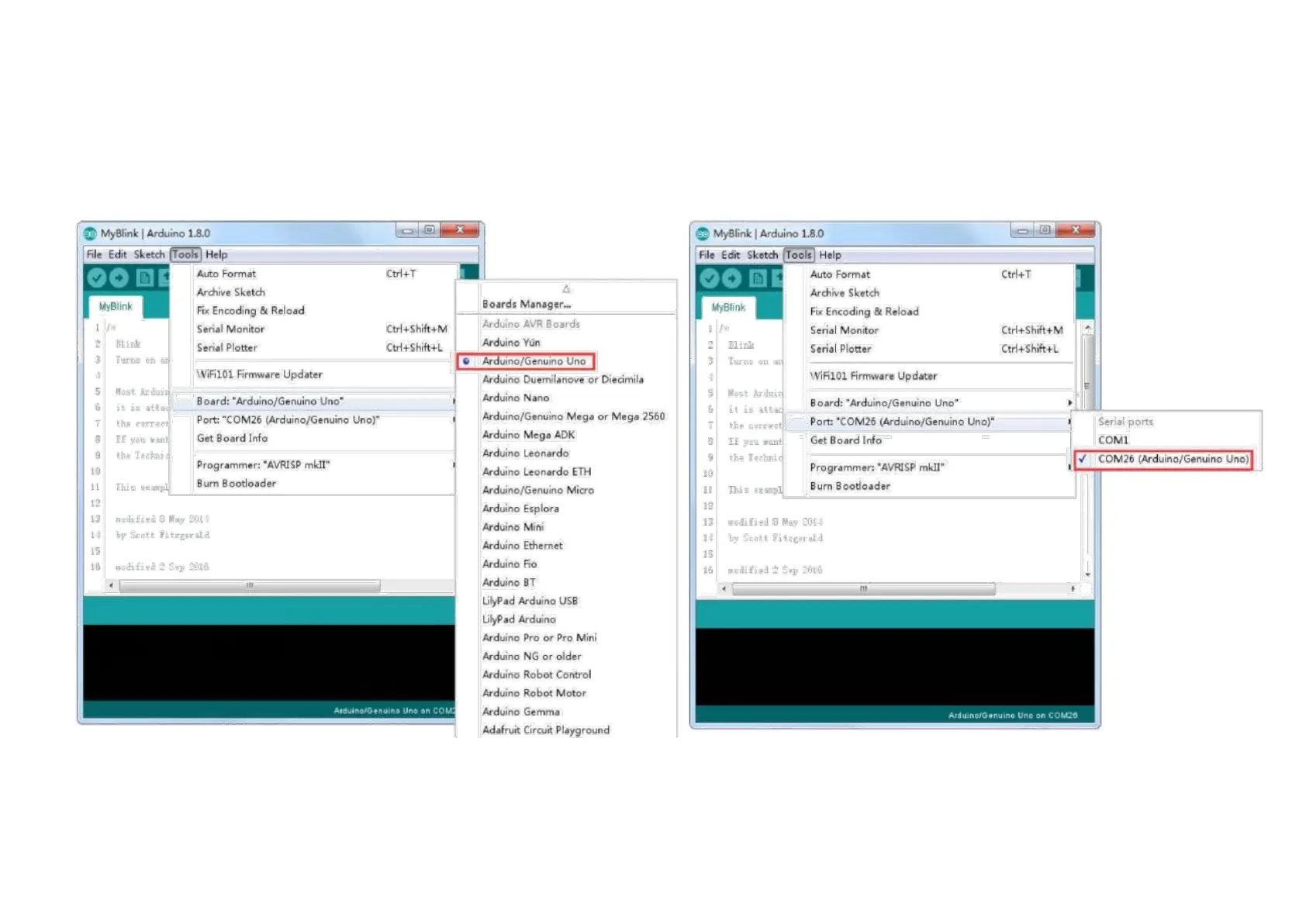This screenshot has width=1306, height=924.
Task: Select Arduino Gemma board
Action: click(x=521, y=712)
